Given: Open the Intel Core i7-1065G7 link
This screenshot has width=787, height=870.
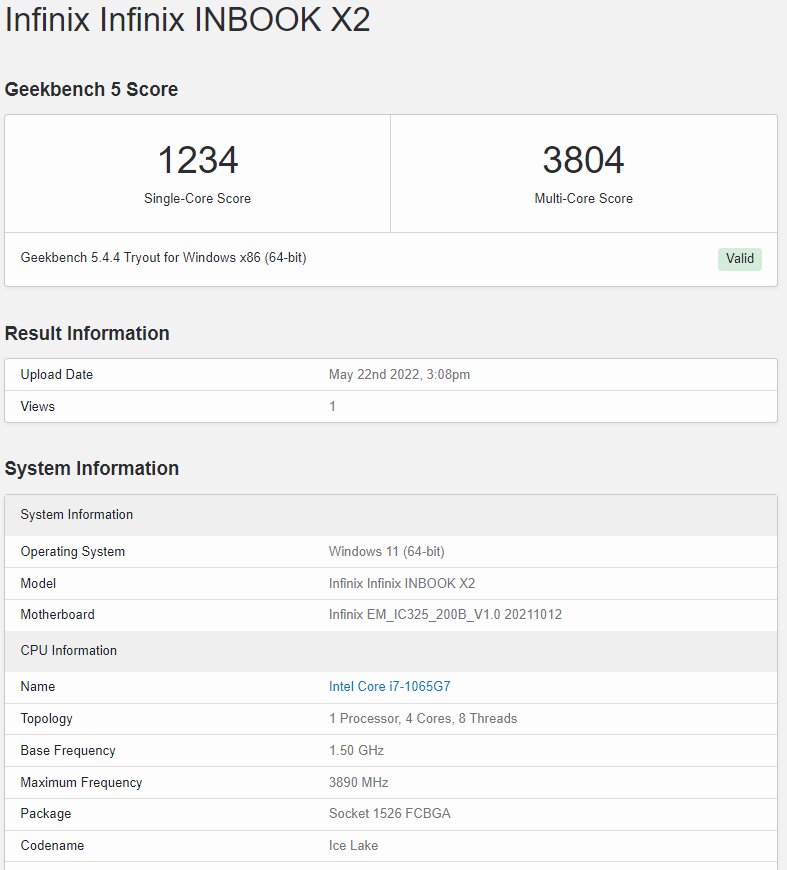Looking at the screenshot, I should click(x=389, y=686).
